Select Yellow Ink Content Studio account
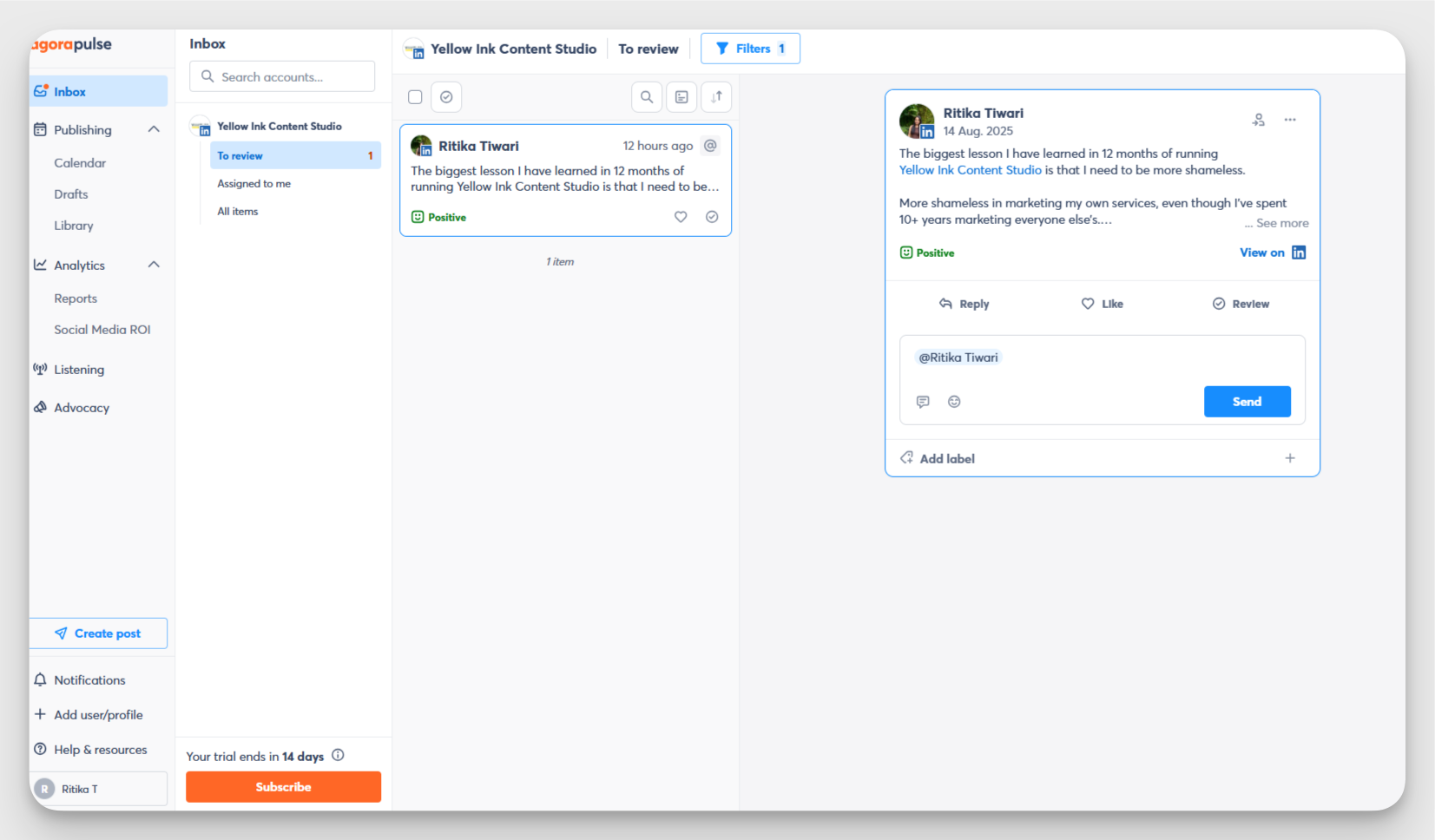The image size is (1435, 840). point(280,126)
